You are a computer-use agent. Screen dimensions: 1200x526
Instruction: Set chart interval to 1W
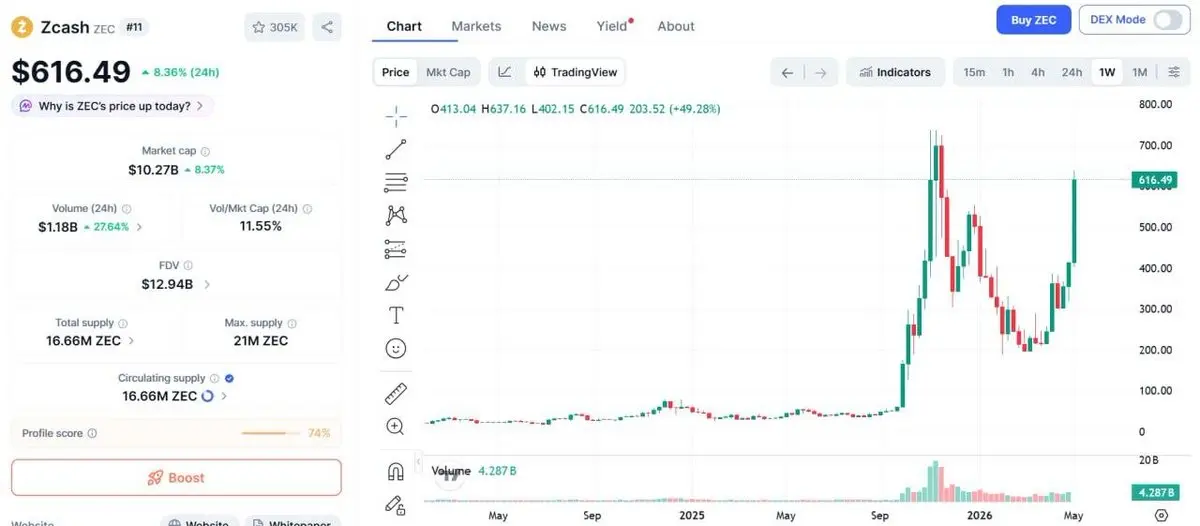[1107, 72]
